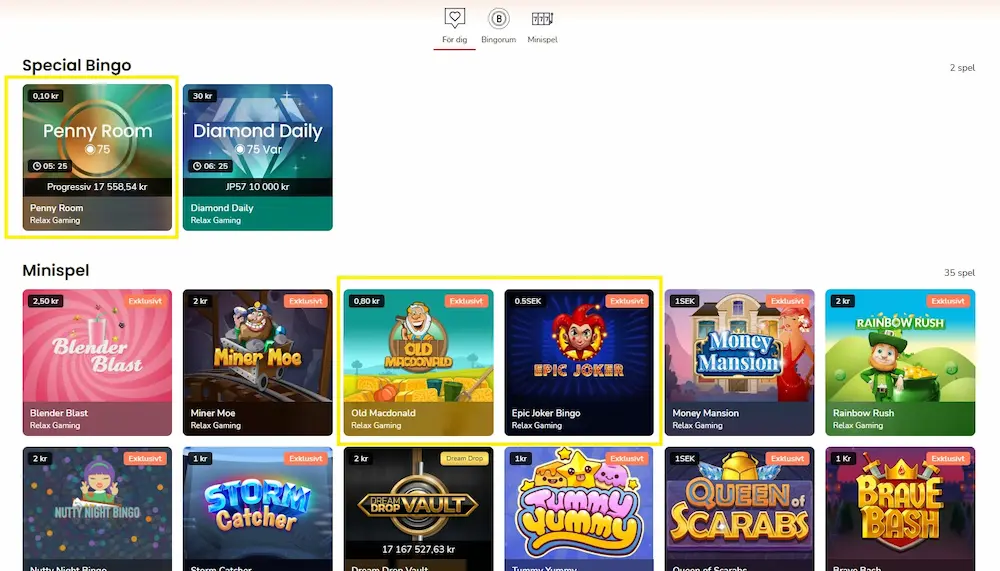Click the 30 kr price tag
1000x571 pixels.
coord(203,96)
